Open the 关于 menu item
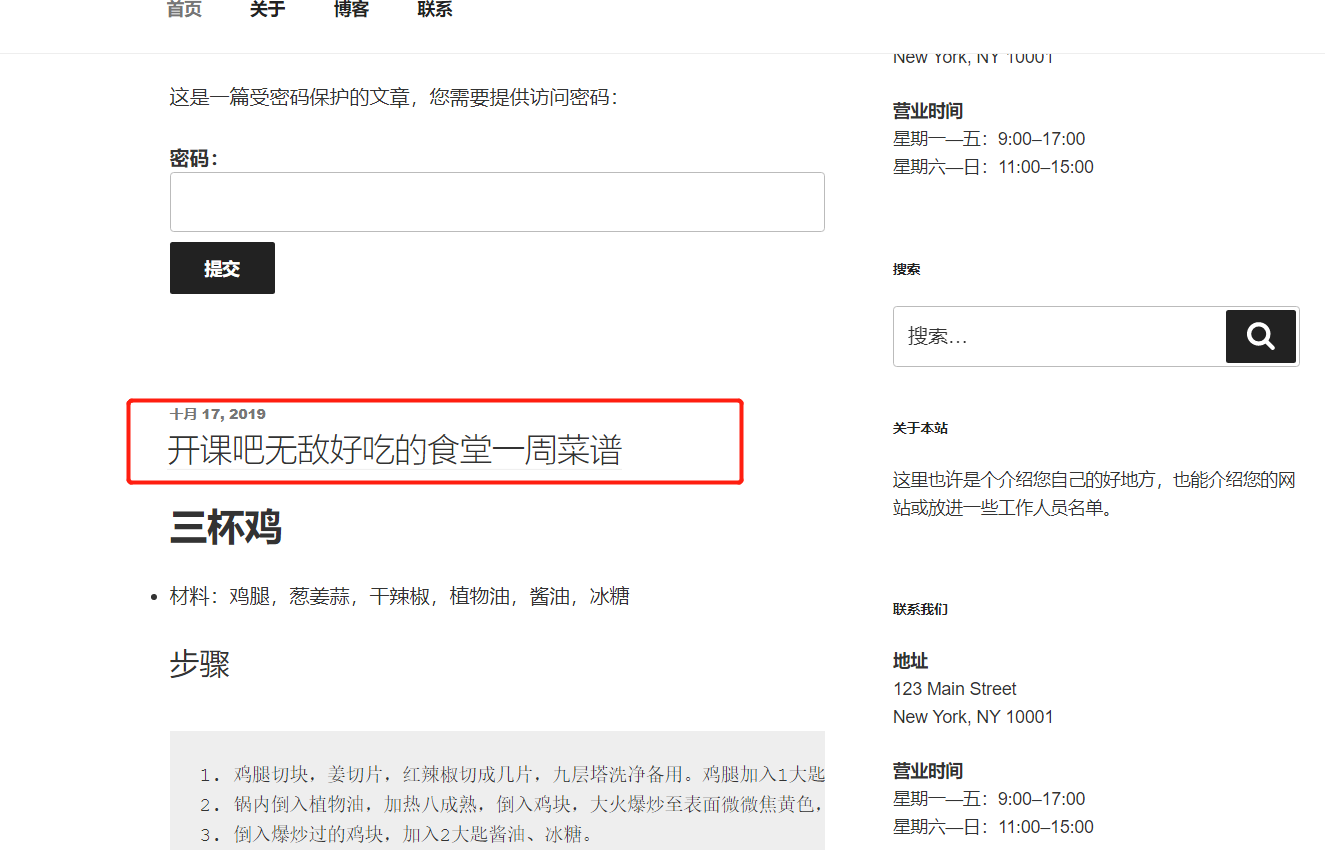The height and width of the screenshot is (850, 1325). tap(268, 9)
